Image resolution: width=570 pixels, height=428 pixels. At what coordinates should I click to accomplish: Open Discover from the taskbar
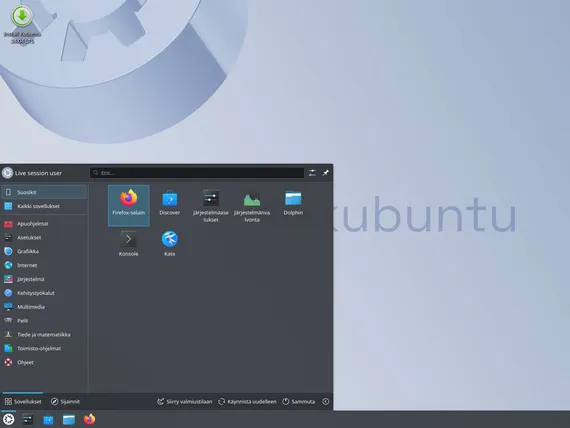(x=48, y=419)
